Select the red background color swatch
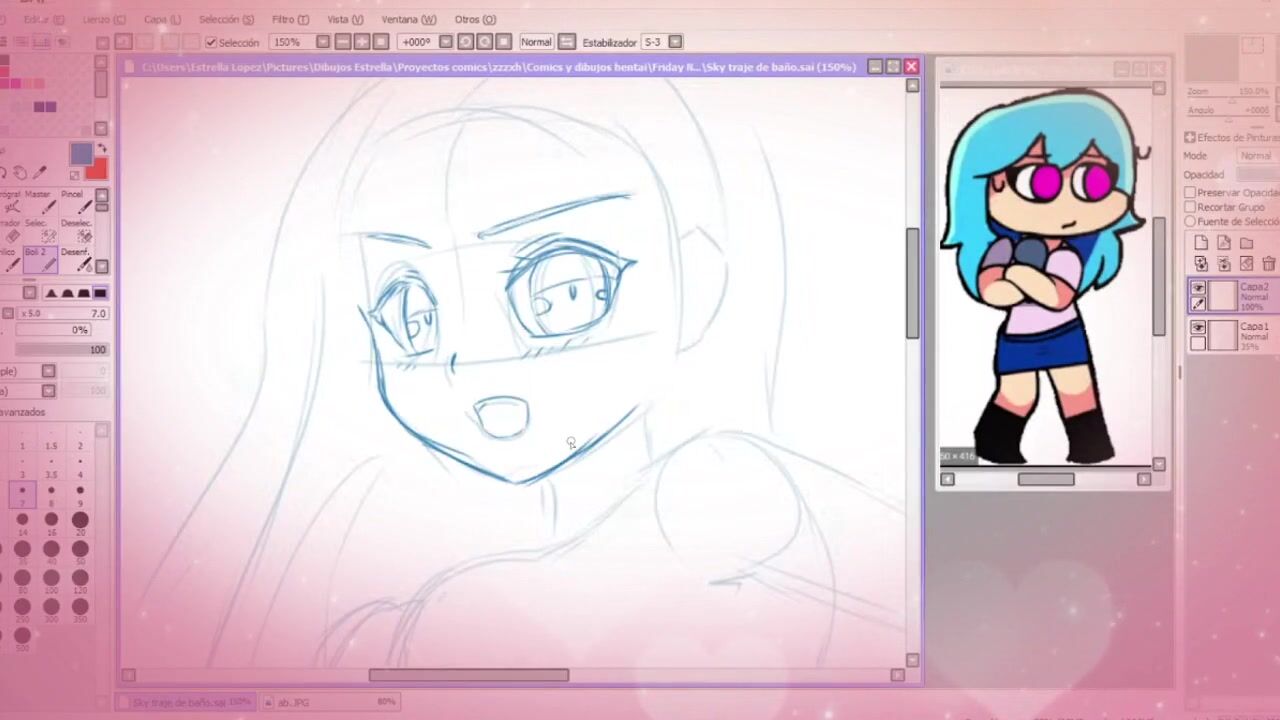This screenshot has height=720, width=1280. [97, 168]
